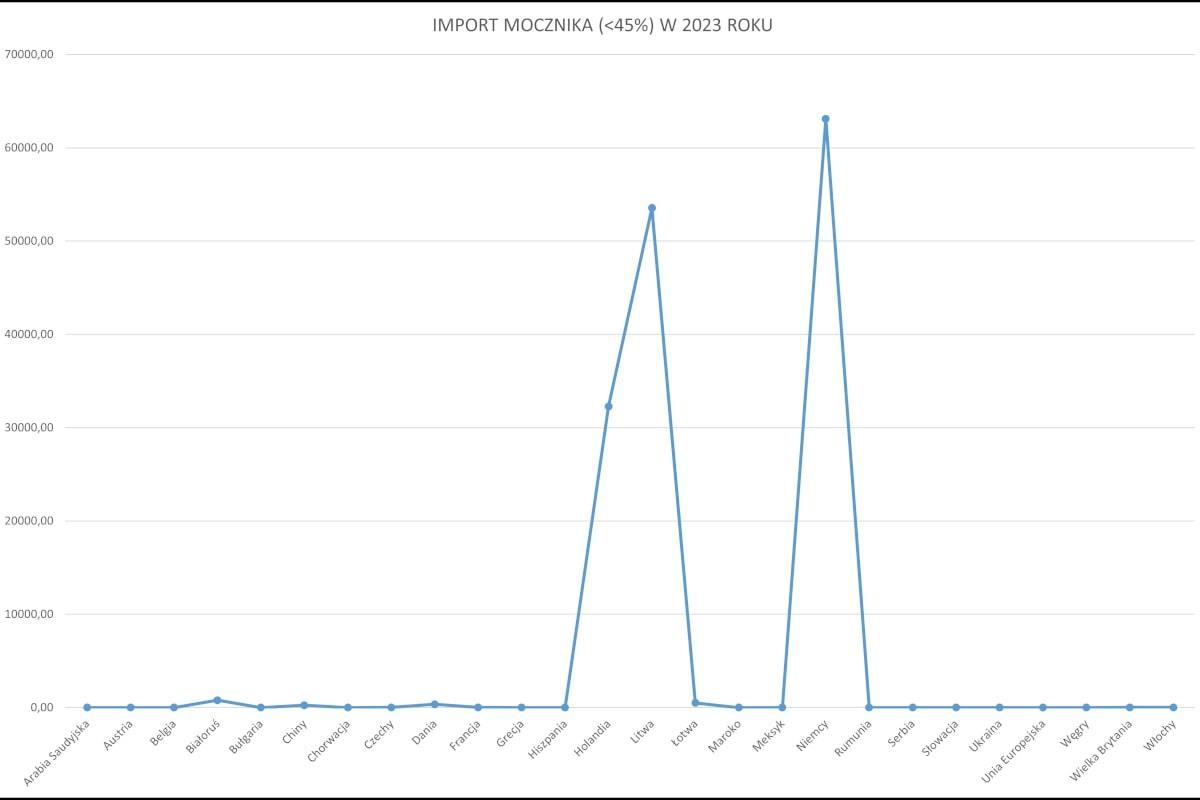The height and width of the screenshot is (800, 1200).
Task: Select the Litwa data point marker
Action: click(x=652, y=208)
